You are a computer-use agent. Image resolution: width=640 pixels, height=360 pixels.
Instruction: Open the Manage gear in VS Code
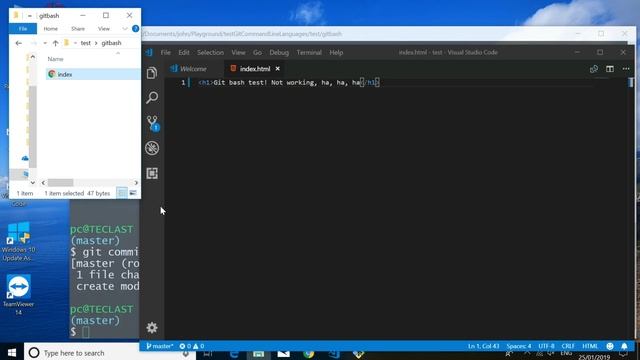pos(152,327)
